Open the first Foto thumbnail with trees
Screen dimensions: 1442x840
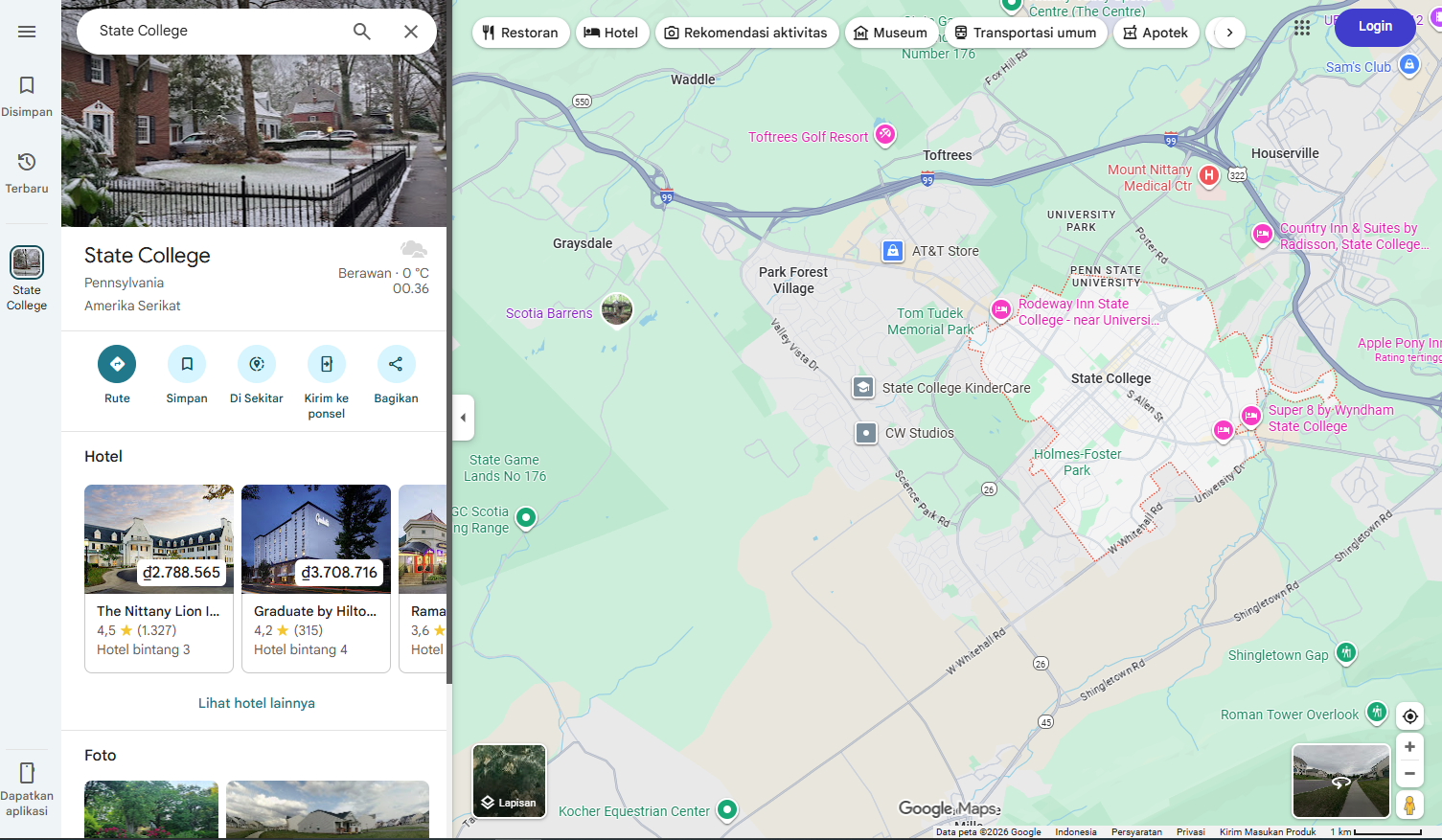[x=151, y=810]
